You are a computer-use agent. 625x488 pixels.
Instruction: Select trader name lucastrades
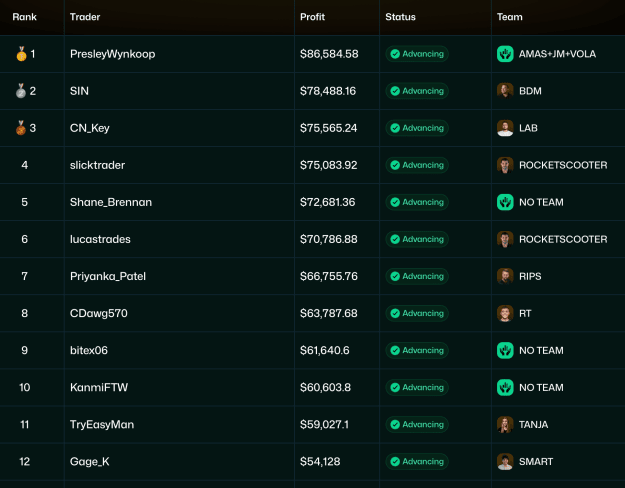point(100,239)
